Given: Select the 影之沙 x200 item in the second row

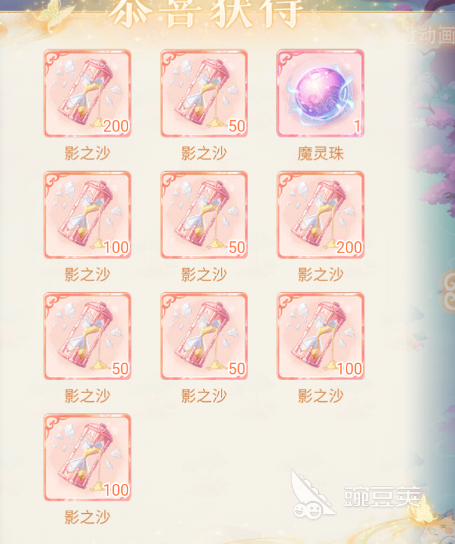Looking at the screenshot, I should 320,214.
